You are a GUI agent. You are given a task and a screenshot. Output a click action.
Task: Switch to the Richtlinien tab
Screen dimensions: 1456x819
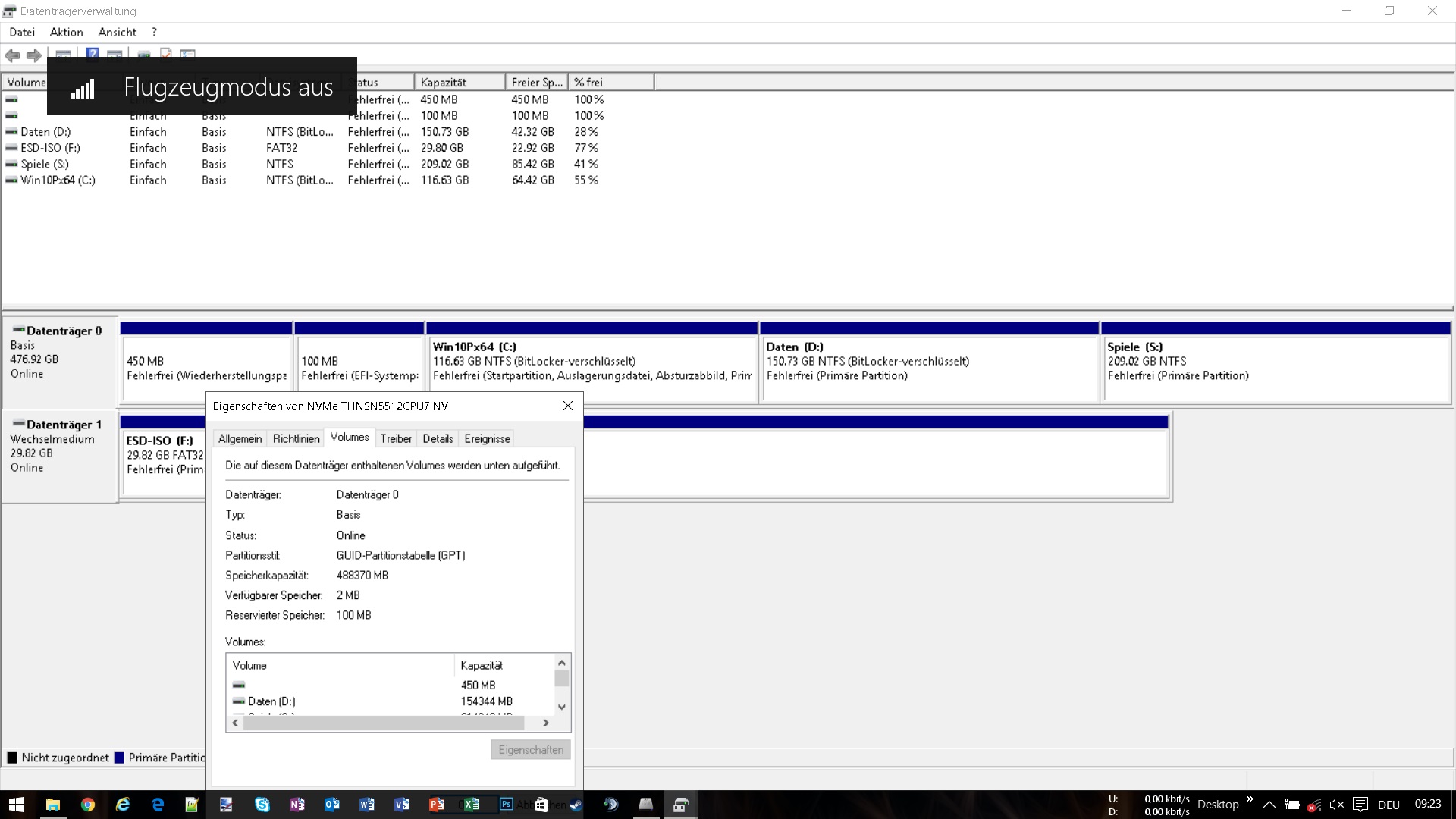coord(296,438)
